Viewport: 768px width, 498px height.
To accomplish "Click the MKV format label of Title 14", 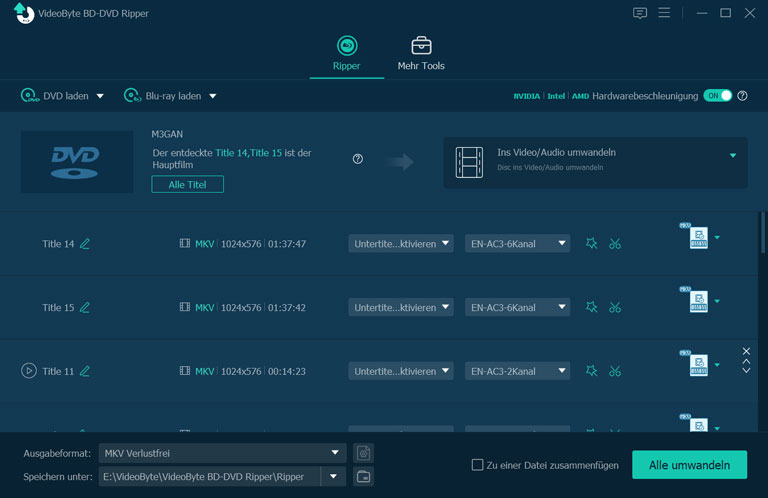I will 205,244.
